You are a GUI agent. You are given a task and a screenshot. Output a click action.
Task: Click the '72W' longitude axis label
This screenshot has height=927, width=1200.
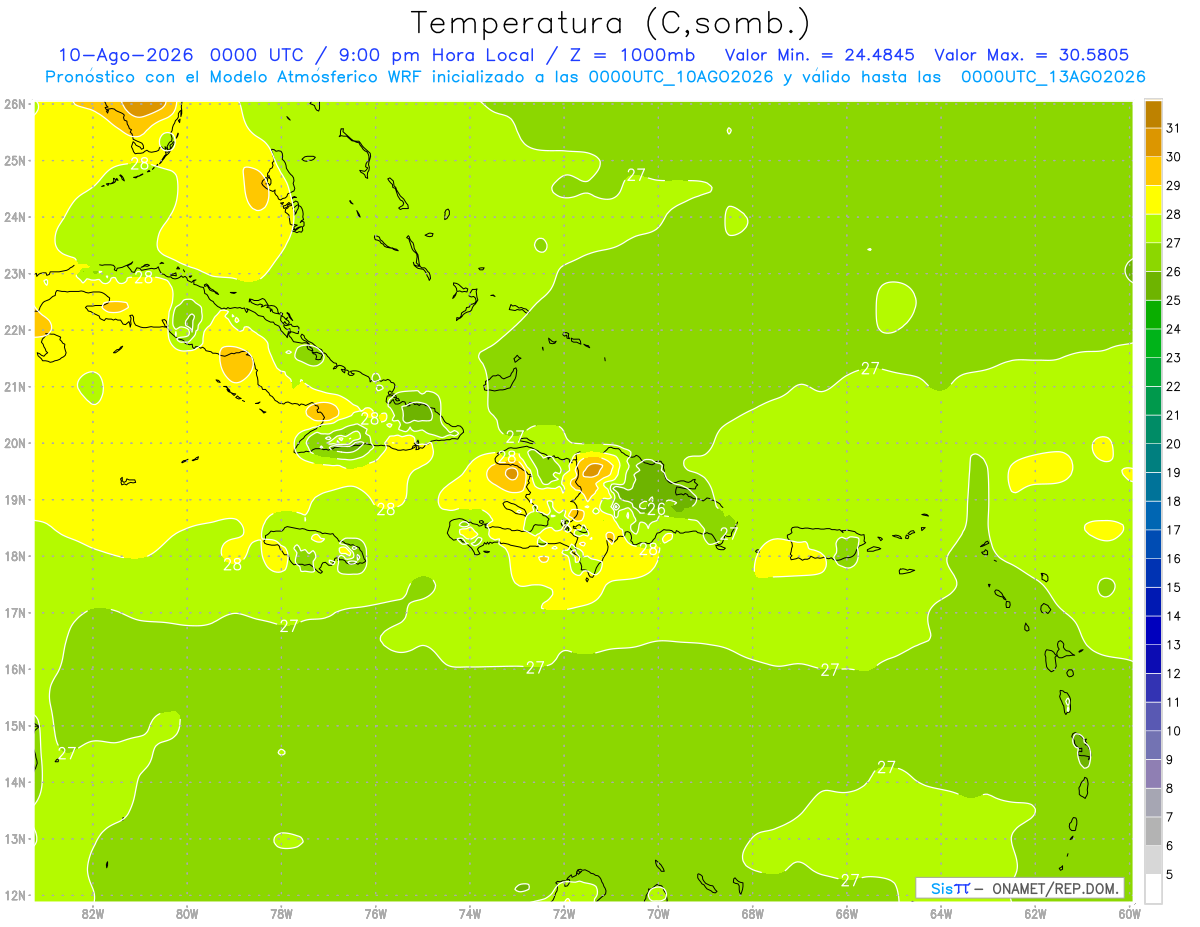(x=564, y=913)
